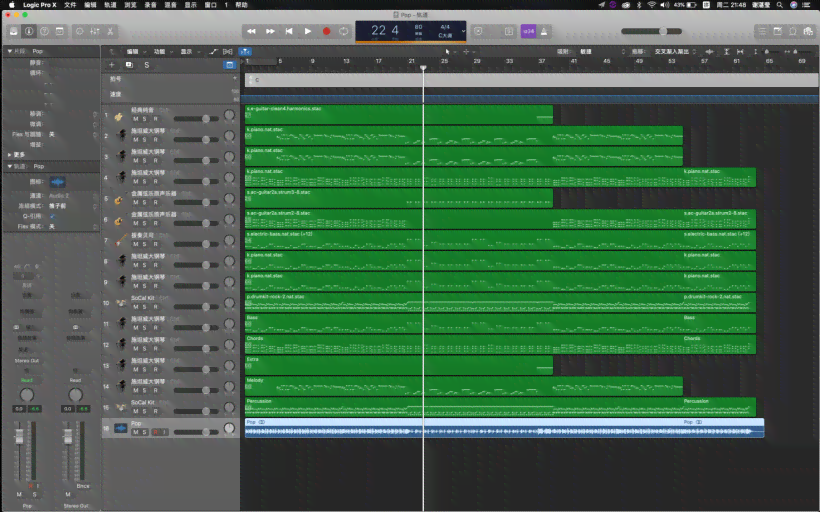Expand the 更多 disclosure triangle
Image resolution: width=820 pixels, height=512 pixels.
coord(10,155)
